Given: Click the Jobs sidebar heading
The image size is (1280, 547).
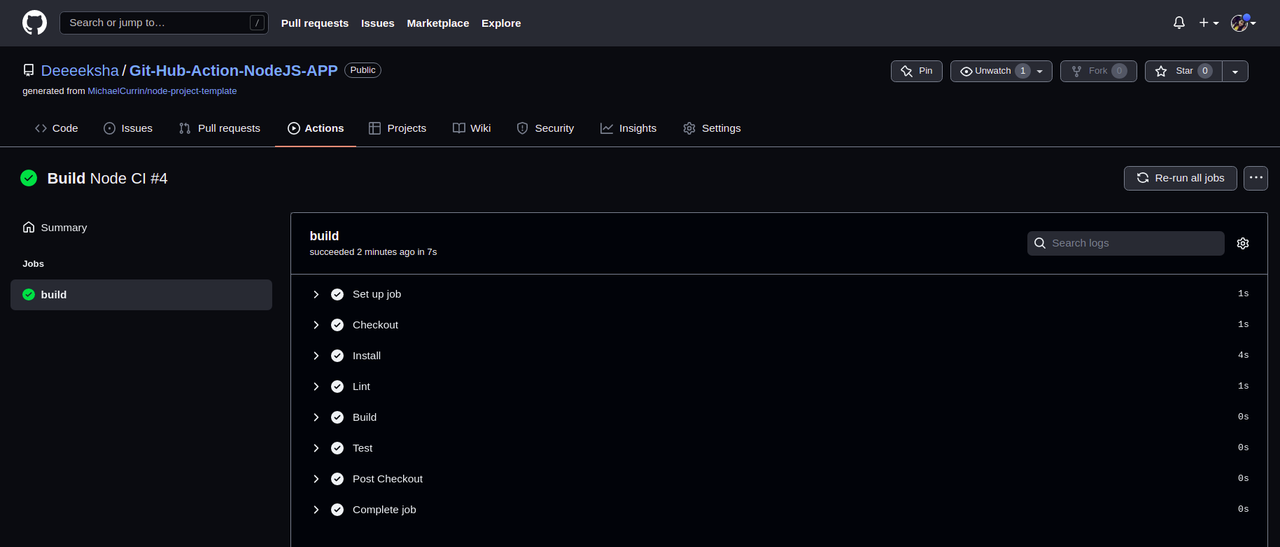Looking at the screenshot, I should [33, 264].
